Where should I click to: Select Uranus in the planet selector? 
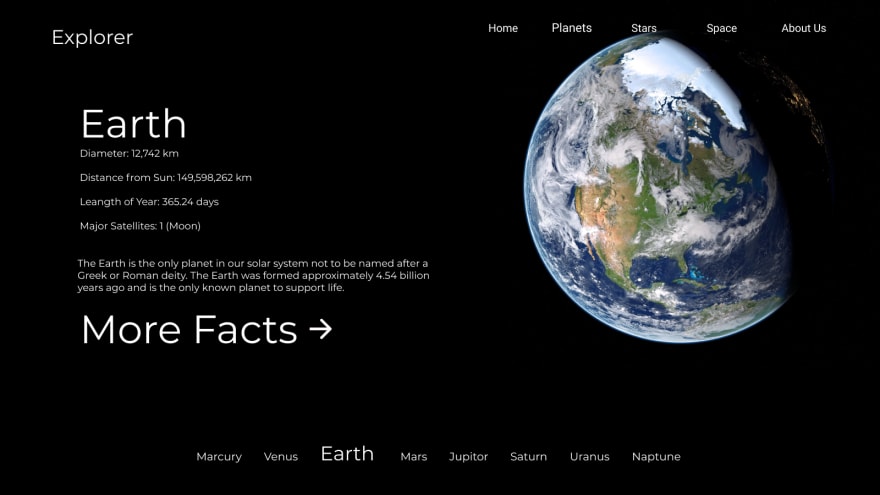589,457
